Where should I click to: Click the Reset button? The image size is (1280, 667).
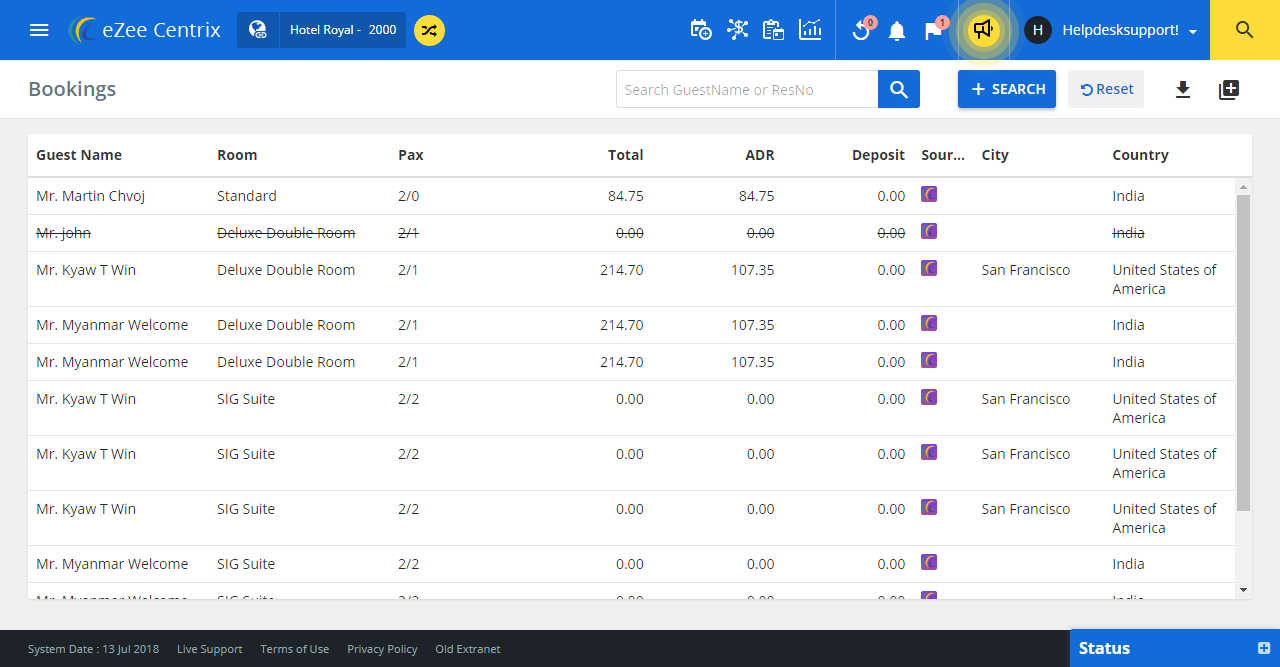pyautogui.click(x=1106, y=89)
